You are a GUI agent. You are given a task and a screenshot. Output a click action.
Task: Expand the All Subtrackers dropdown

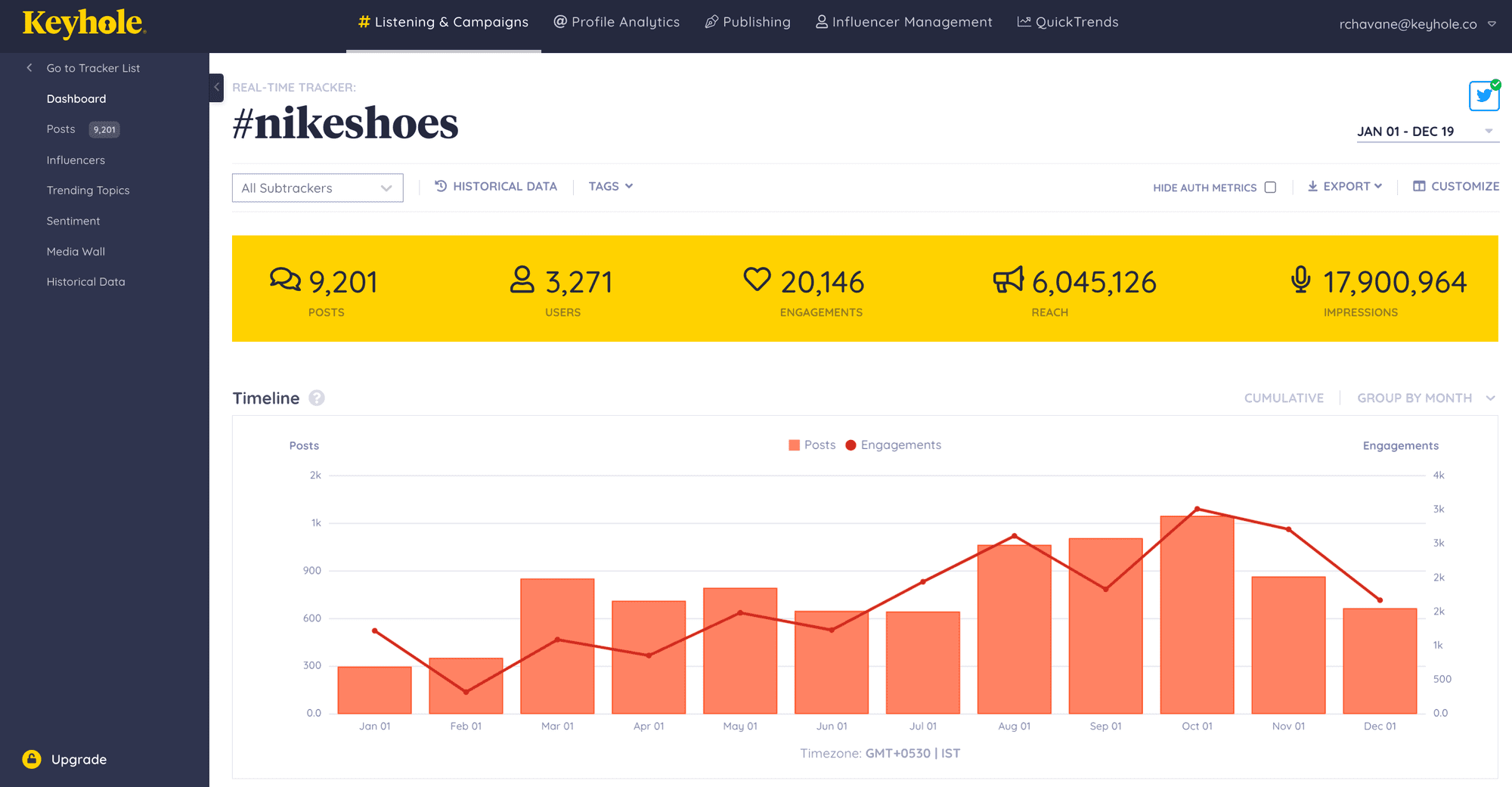317,187
